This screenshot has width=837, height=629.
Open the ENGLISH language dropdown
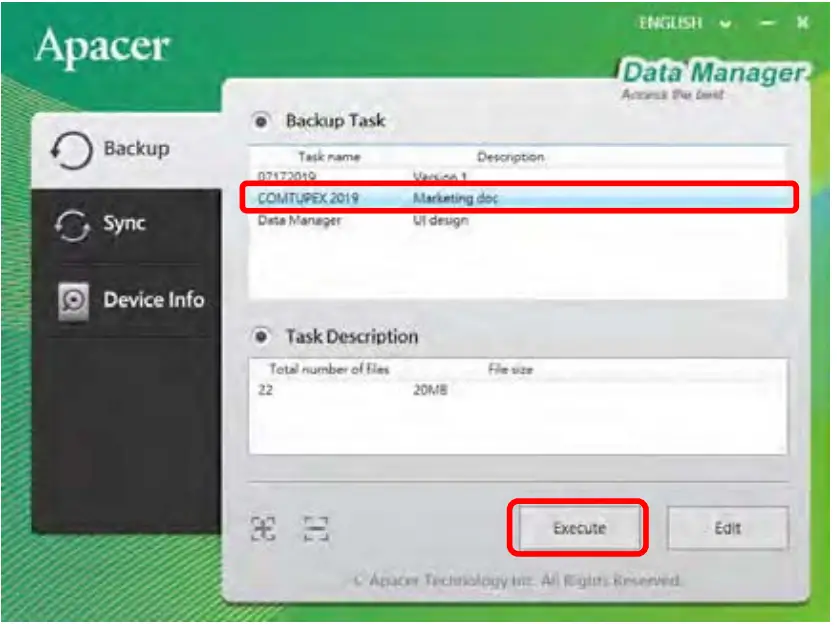(x=685, y=23)
